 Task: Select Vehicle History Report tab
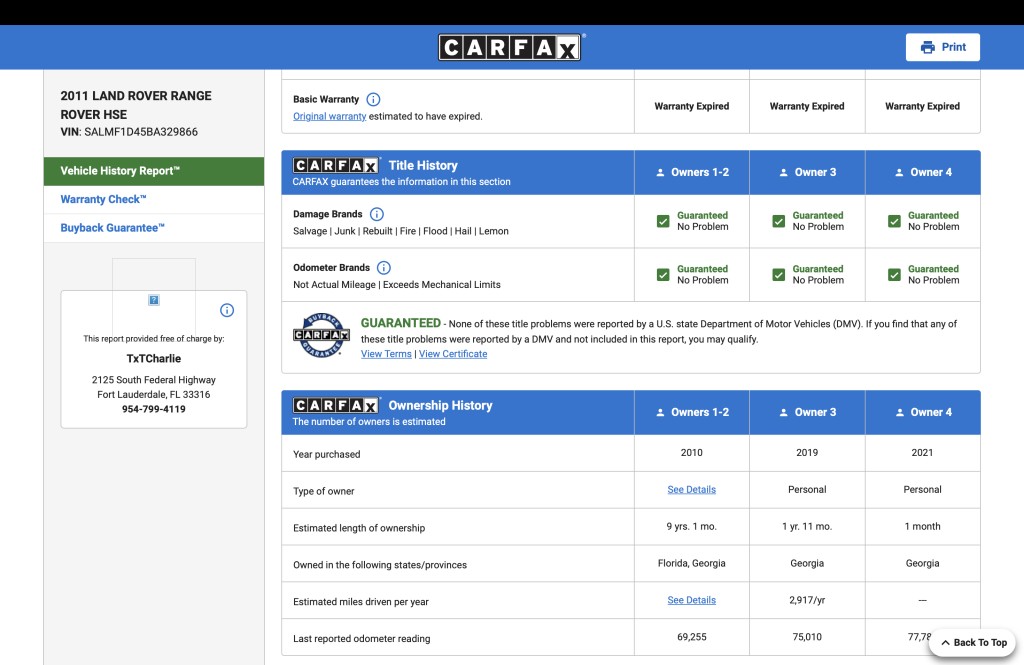coord(154,171)
